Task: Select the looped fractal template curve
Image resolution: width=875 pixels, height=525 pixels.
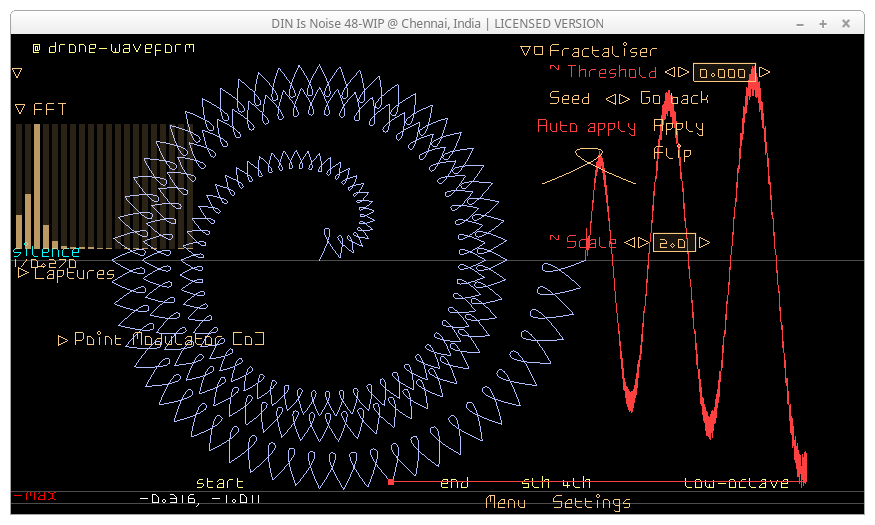Action: click(589, 166)
